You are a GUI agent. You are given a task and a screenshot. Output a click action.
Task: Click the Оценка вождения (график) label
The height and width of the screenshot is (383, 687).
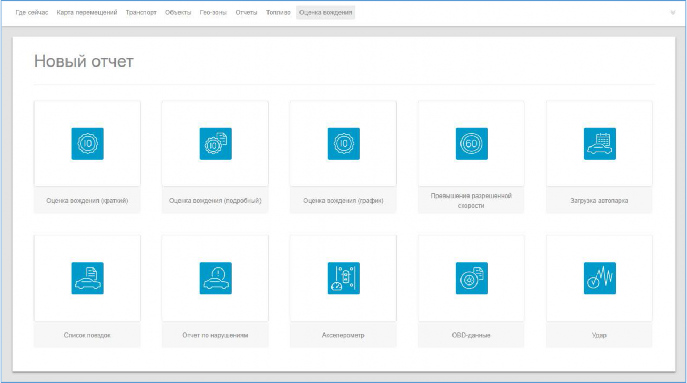[343, 201]
